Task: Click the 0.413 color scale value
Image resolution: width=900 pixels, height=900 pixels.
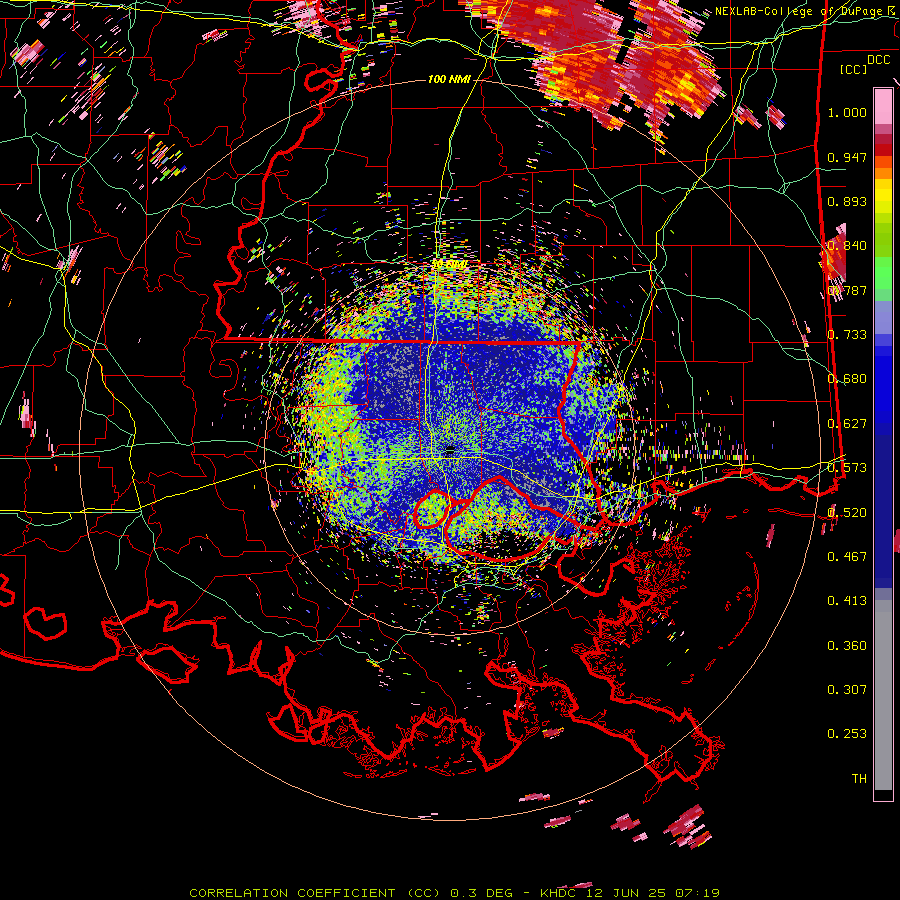Action: 847,601
